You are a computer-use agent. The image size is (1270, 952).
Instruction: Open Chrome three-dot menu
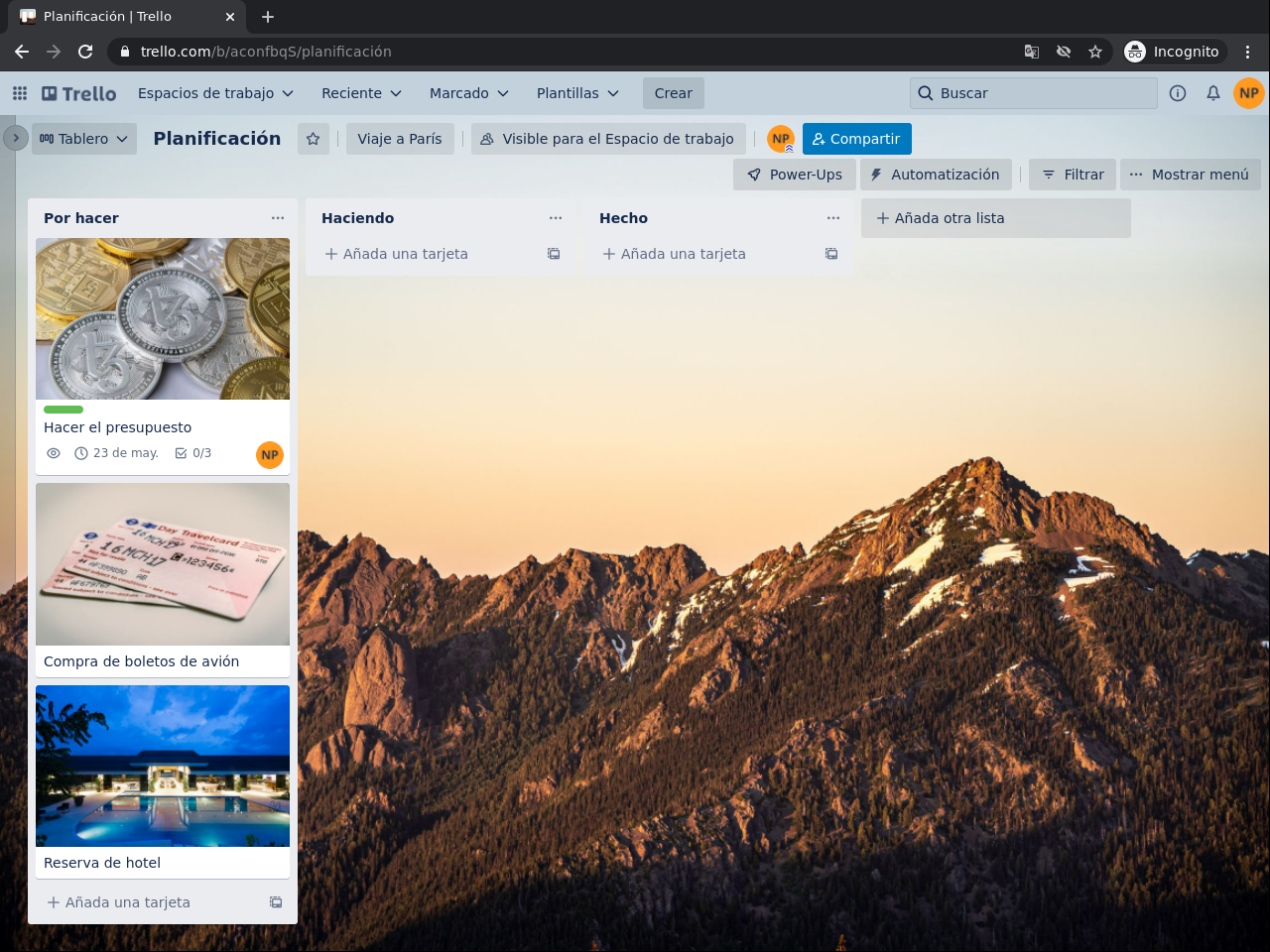(1248, 52)
